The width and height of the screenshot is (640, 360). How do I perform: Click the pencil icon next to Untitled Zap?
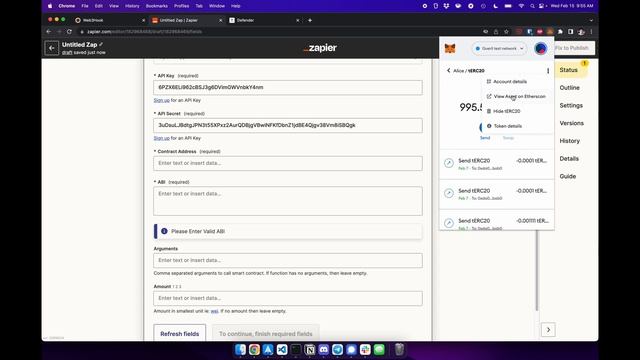[x=101, y=44]
